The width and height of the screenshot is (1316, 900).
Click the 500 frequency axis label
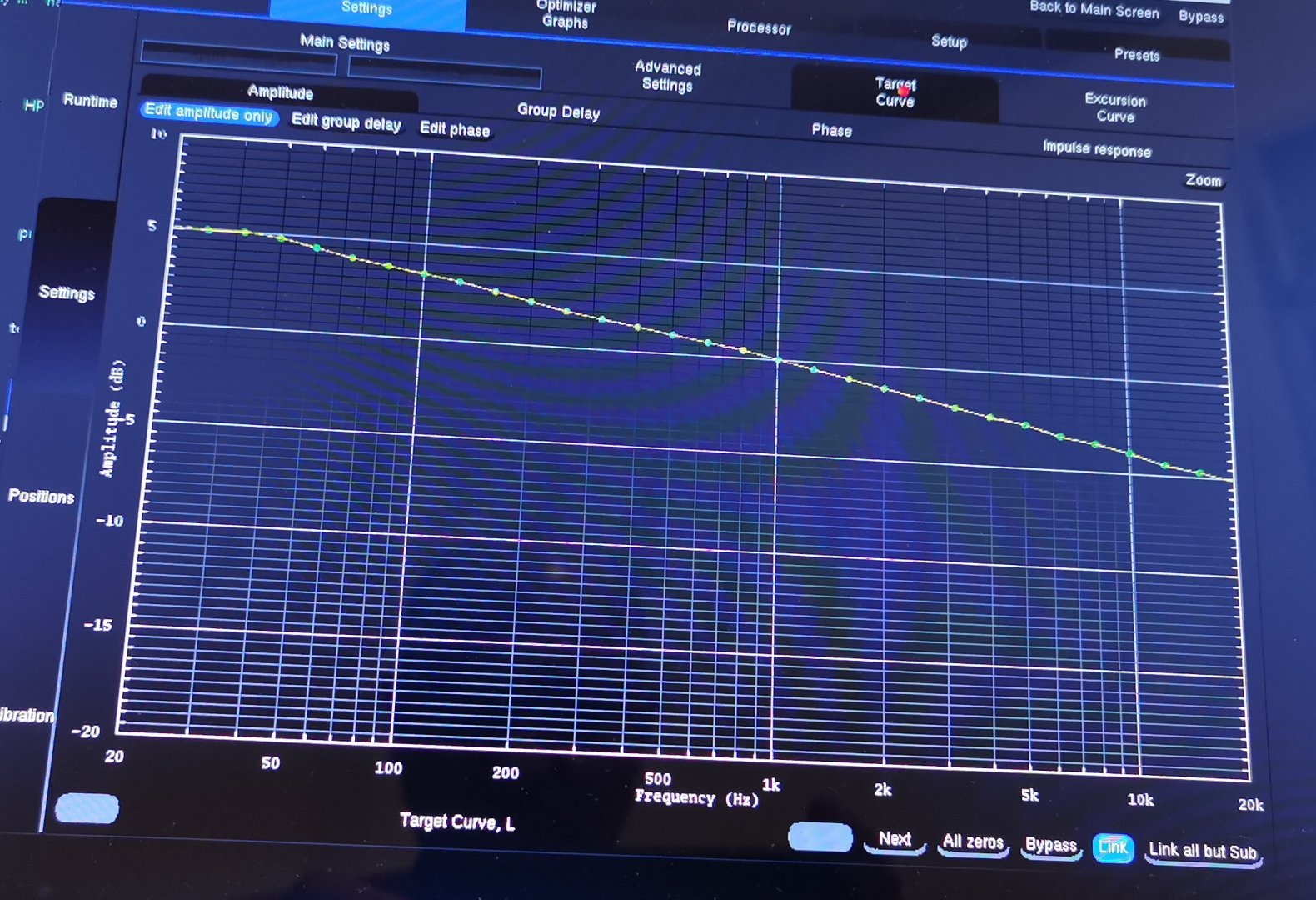657,778
